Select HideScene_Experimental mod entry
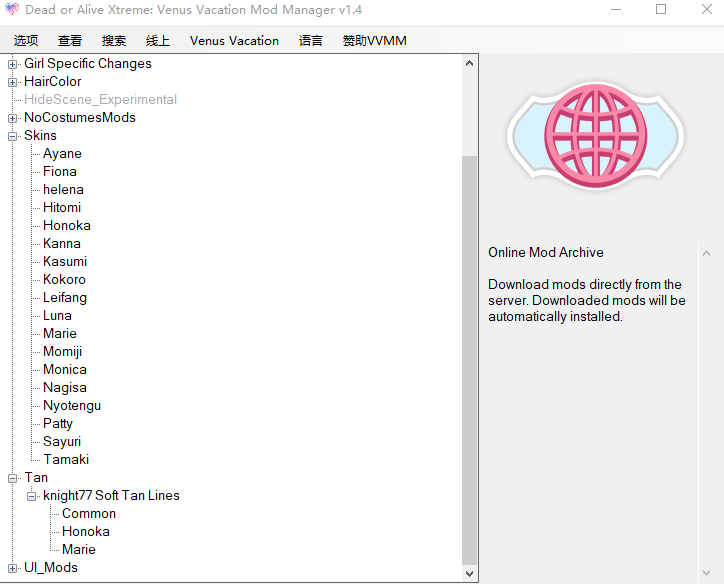The height and width of the screenshot is (584, 724). tap(100, 100)
